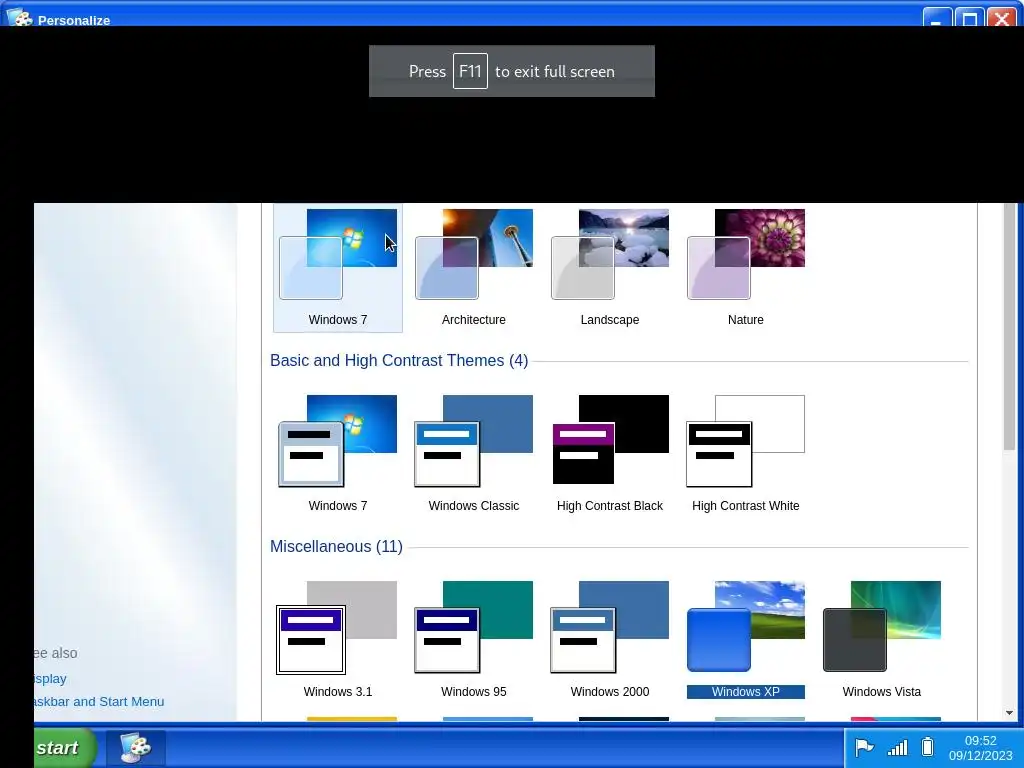Screen dimensions: 1024x768
Task: Click the Start button
Action: [x=63, y=748]
